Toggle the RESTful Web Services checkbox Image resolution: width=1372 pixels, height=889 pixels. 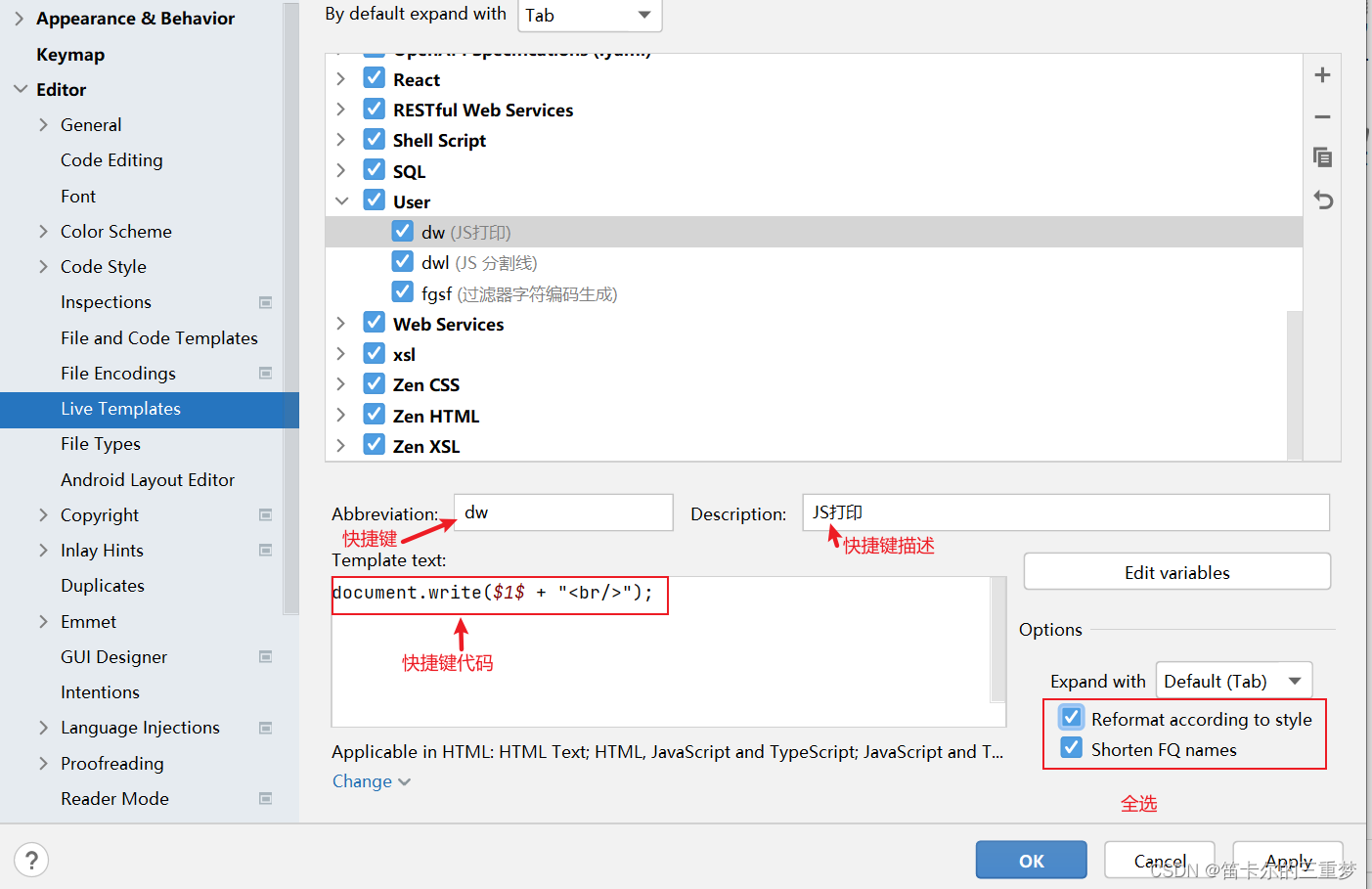tap(374, 109)
